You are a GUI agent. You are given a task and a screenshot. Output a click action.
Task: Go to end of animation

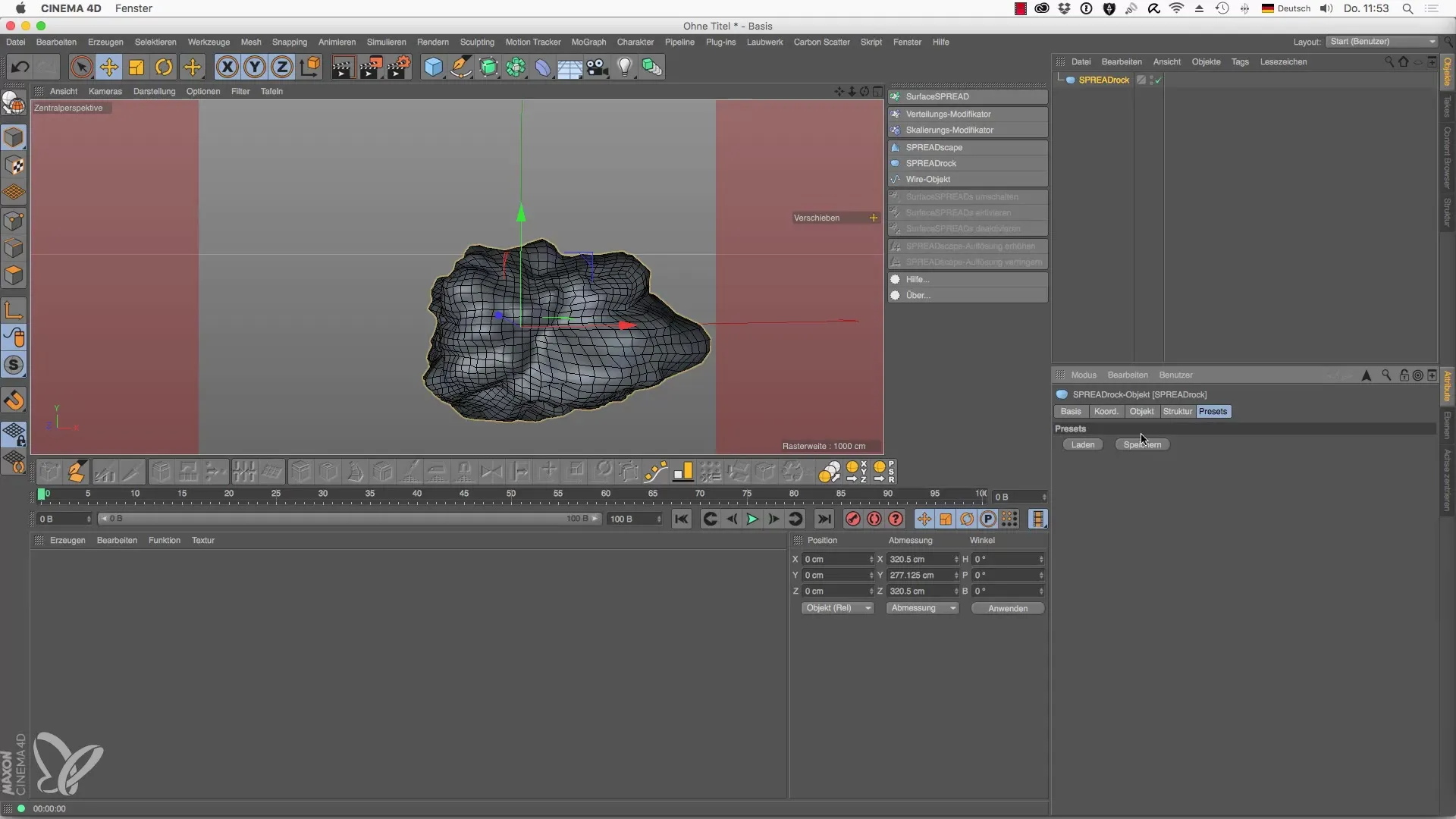coord(824,519)
